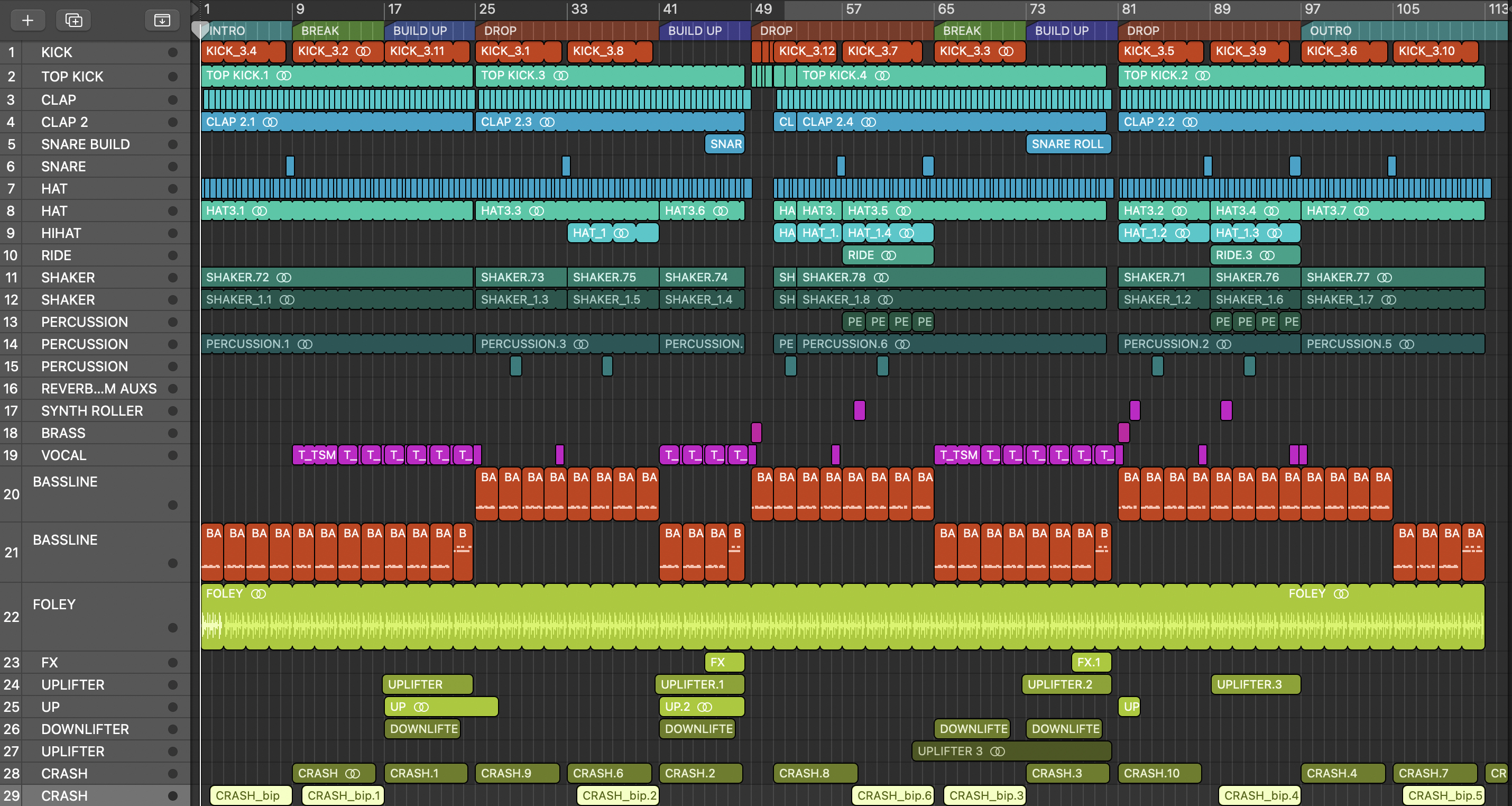Click the playhead marker at bar 1

201,28
